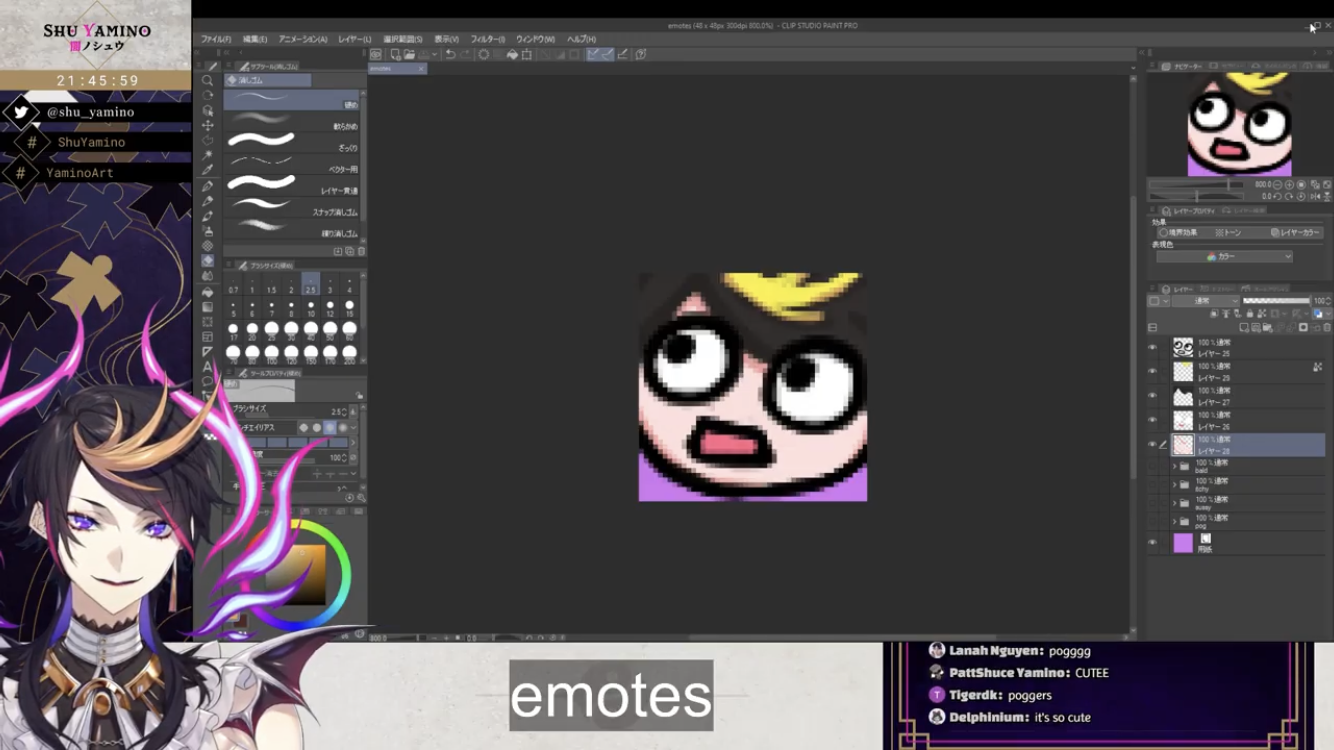Open the save icon dropdown arrow
This screenshot has width=1334, height=750.
434,54
